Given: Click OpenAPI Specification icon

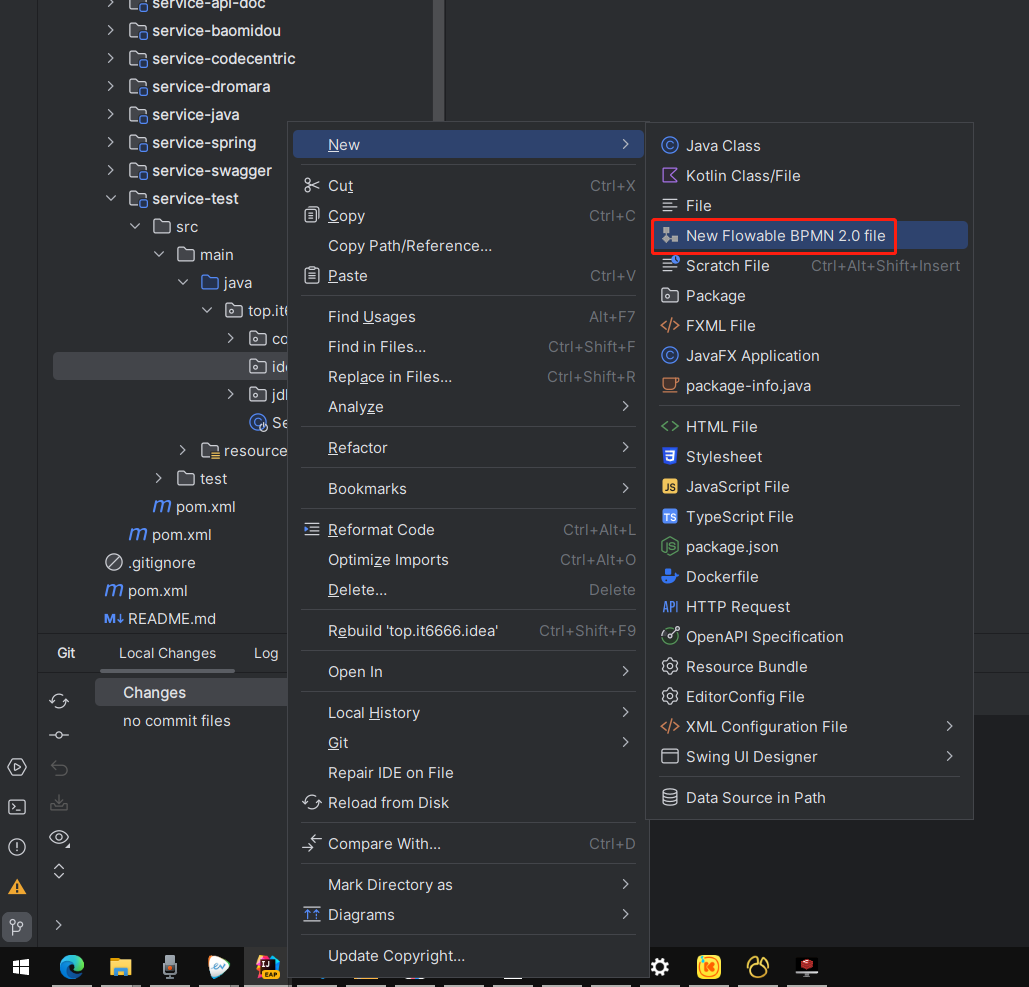Looking at the screenshot, I should click(x=669, y=637).
